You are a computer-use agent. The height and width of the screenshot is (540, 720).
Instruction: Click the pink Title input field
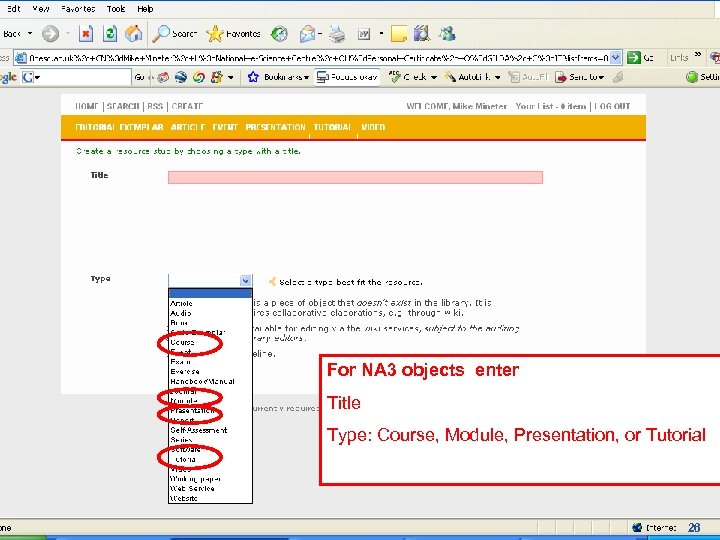pyautogui.click(x=355, y=177)
